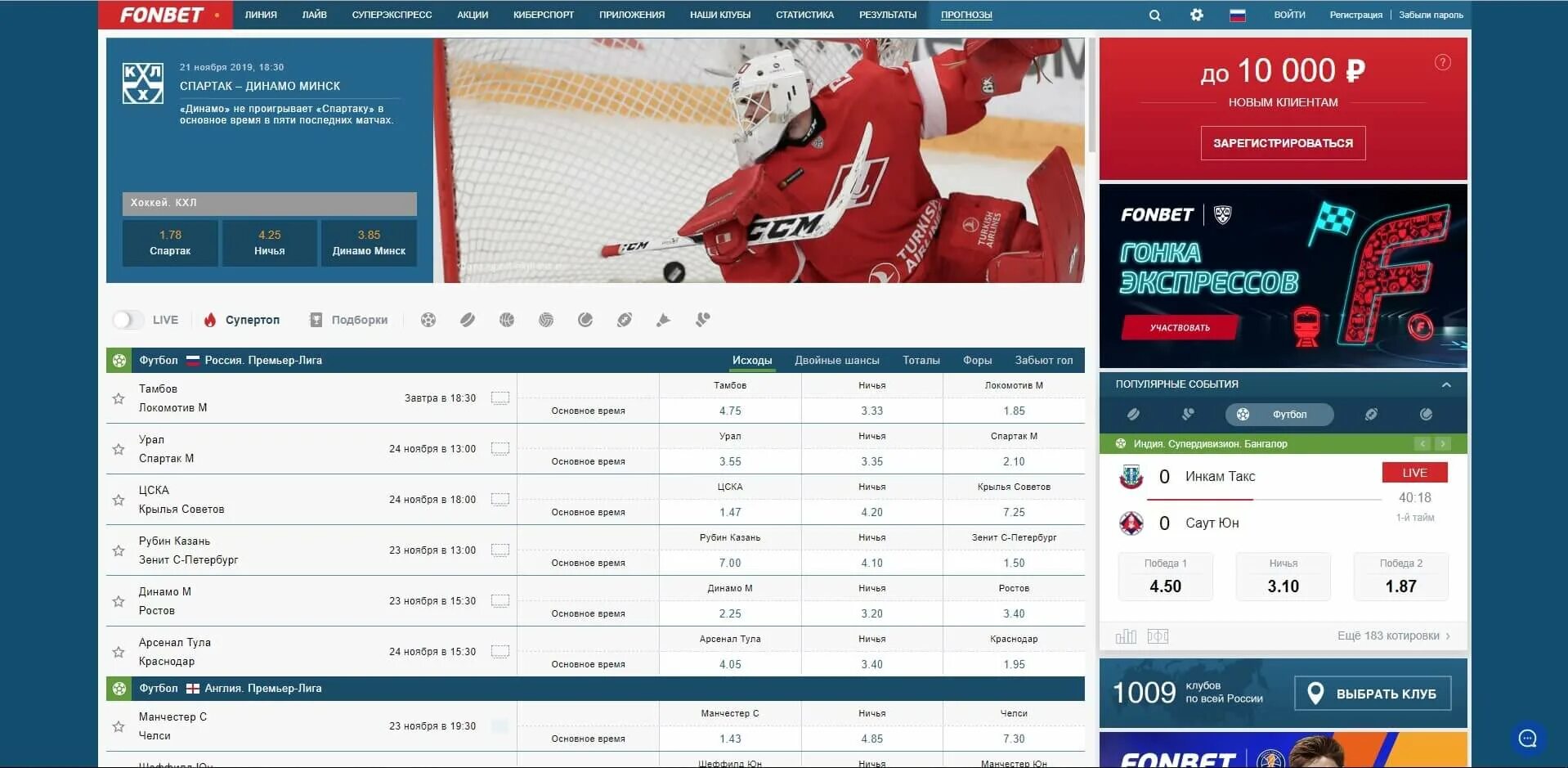Image resolution: width=1568 pixels, height=768 pixels.
Task: Click the Участвовать button on Гонка экспрессов
Action: click(1180, 327)
